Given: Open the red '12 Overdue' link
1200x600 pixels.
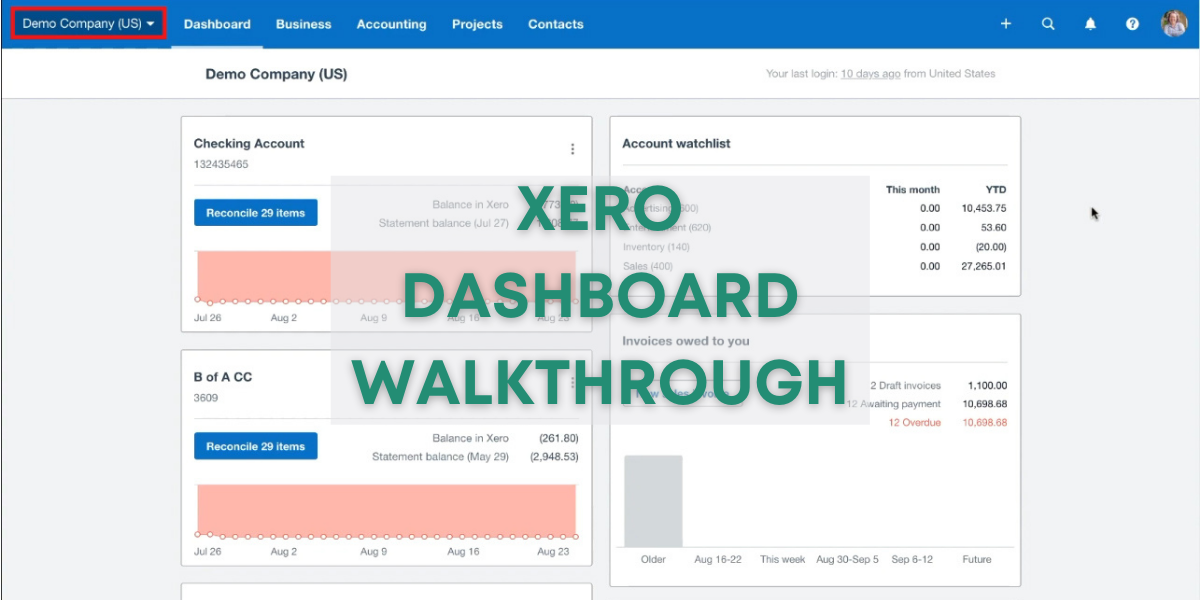Looking at the screenshot, I should (914, 423).
